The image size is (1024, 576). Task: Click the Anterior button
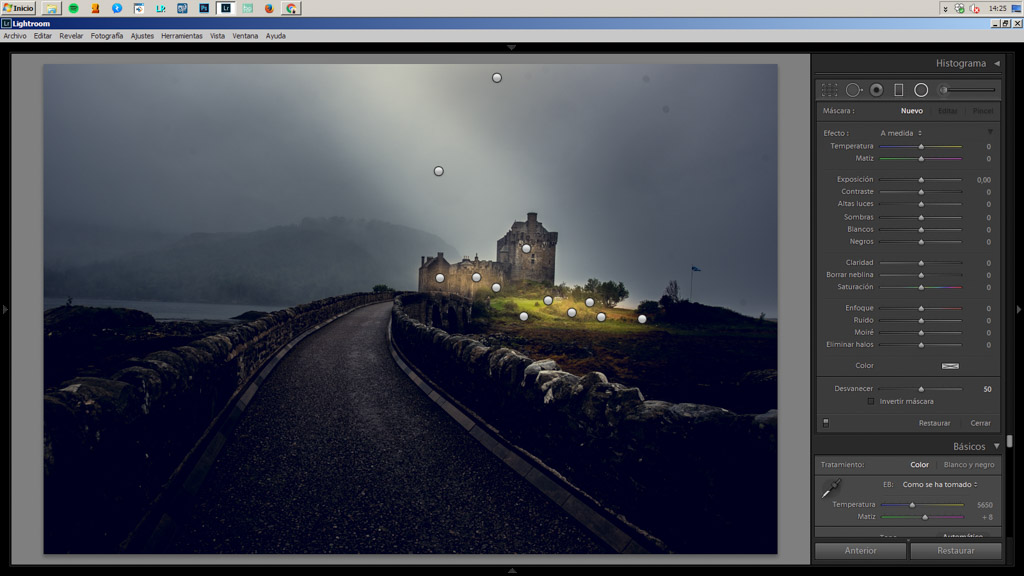pyautogui.click(x=860, y=551)
